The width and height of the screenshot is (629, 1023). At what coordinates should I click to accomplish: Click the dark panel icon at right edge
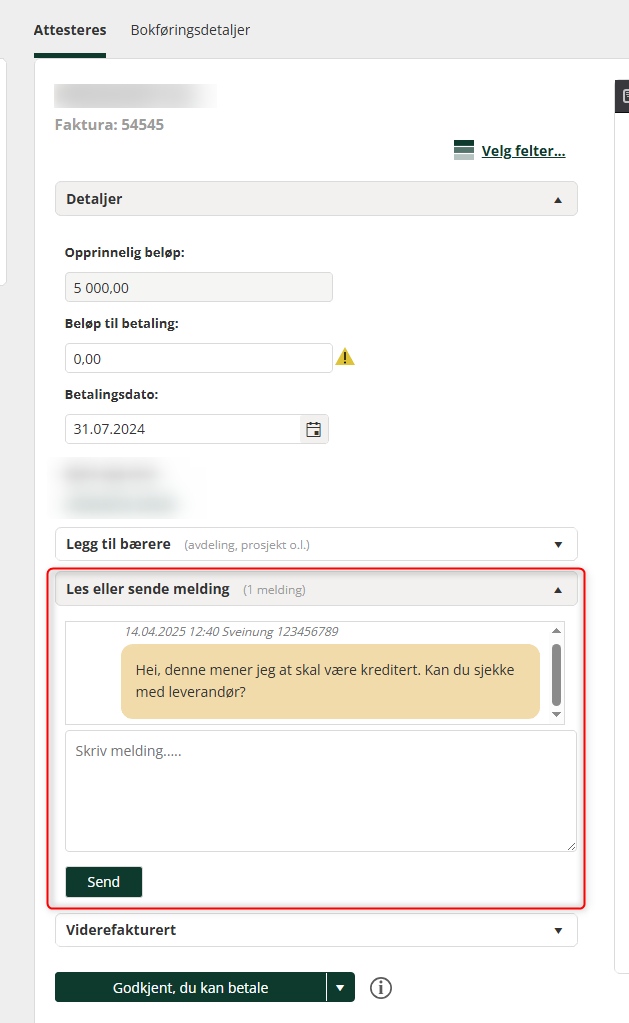622,97
